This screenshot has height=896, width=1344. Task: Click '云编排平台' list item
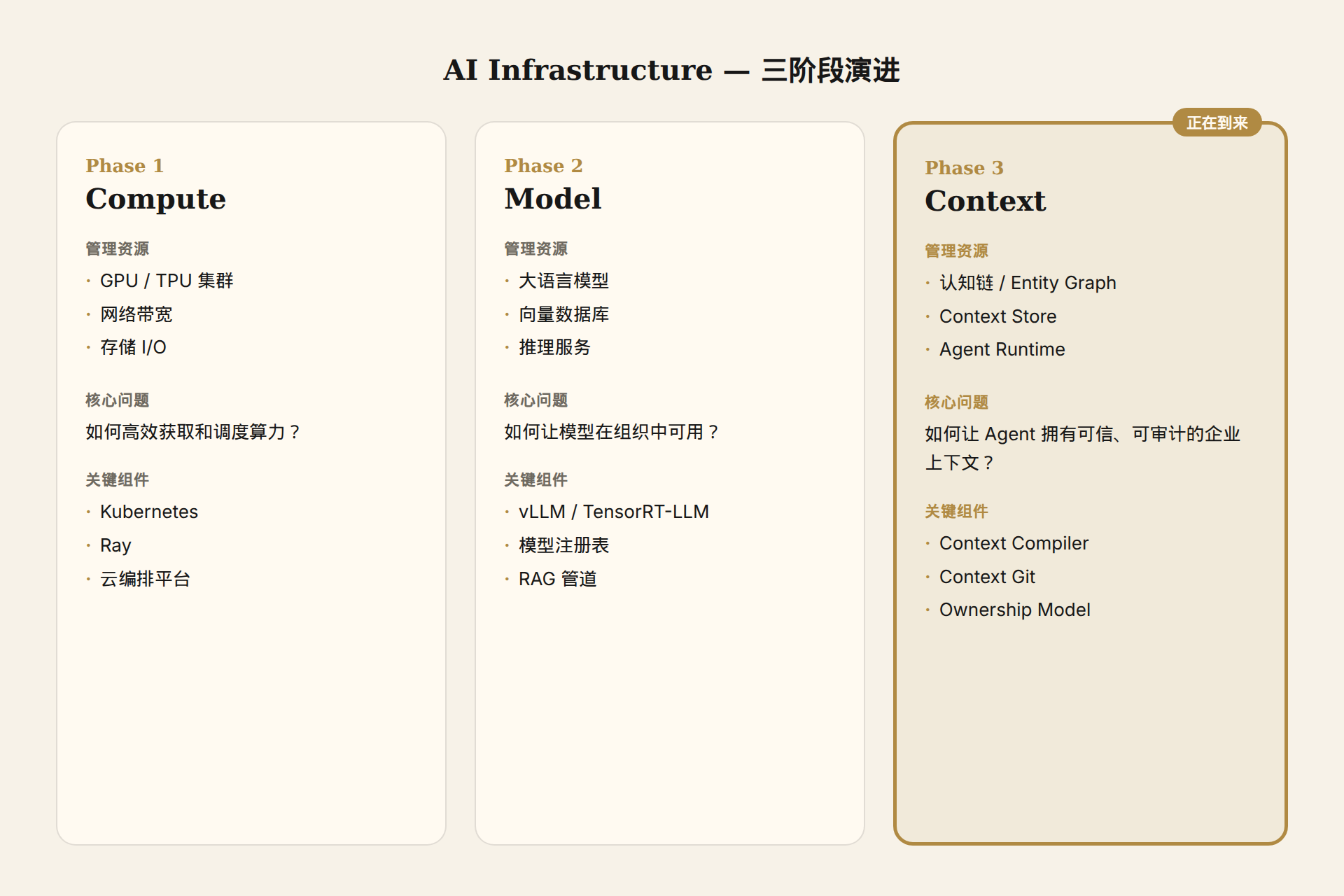(145, 579)
